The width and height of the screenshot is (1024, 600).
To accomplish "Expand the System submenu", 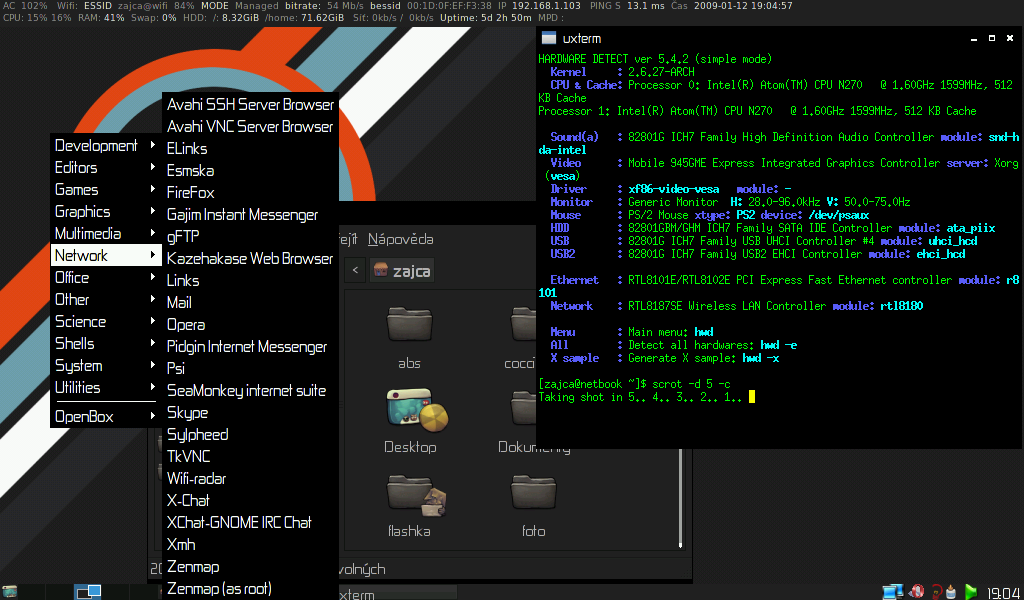I will (104, 365).
